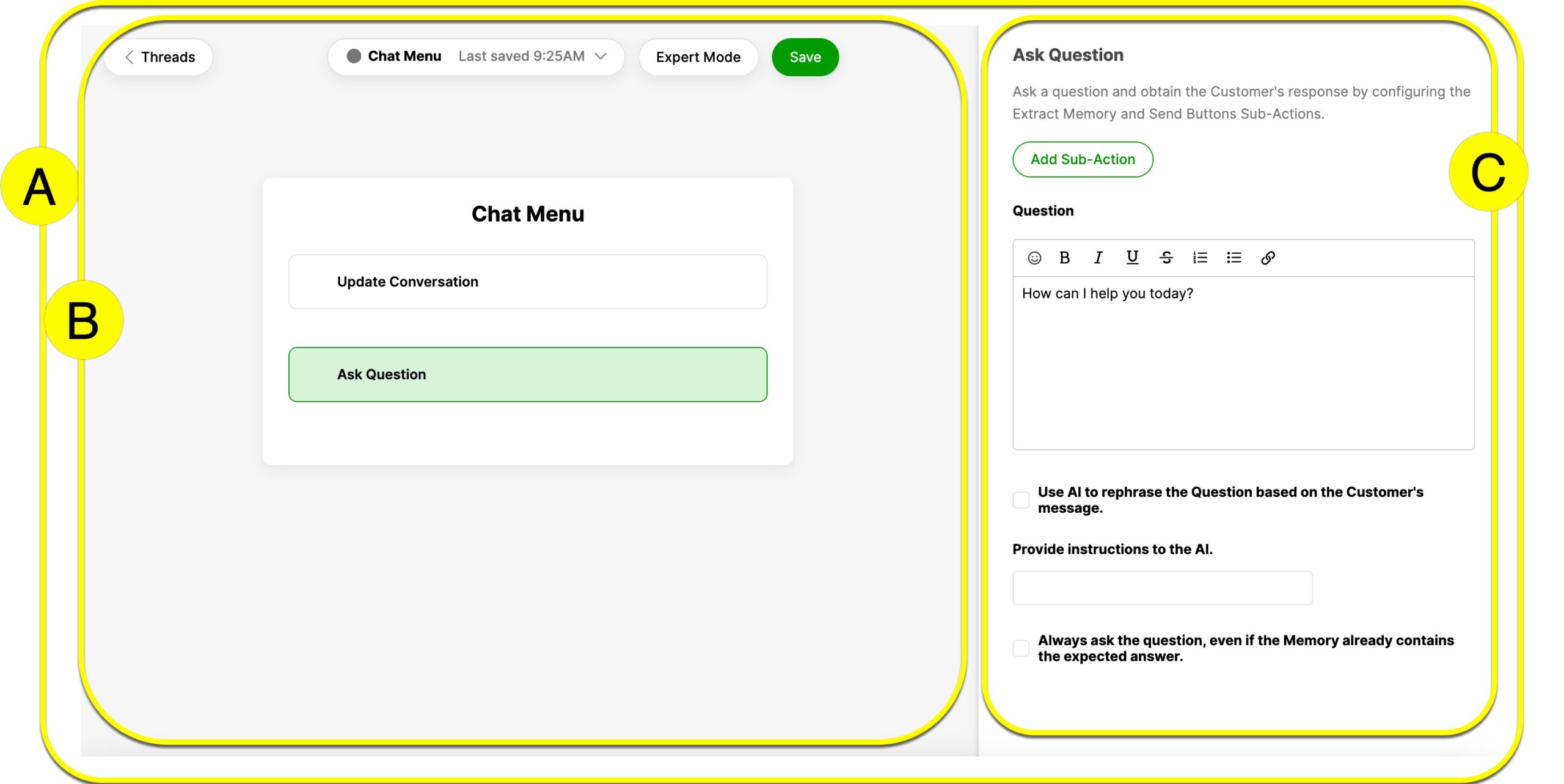Click the Expert Mode button

(x=698, y=56)
